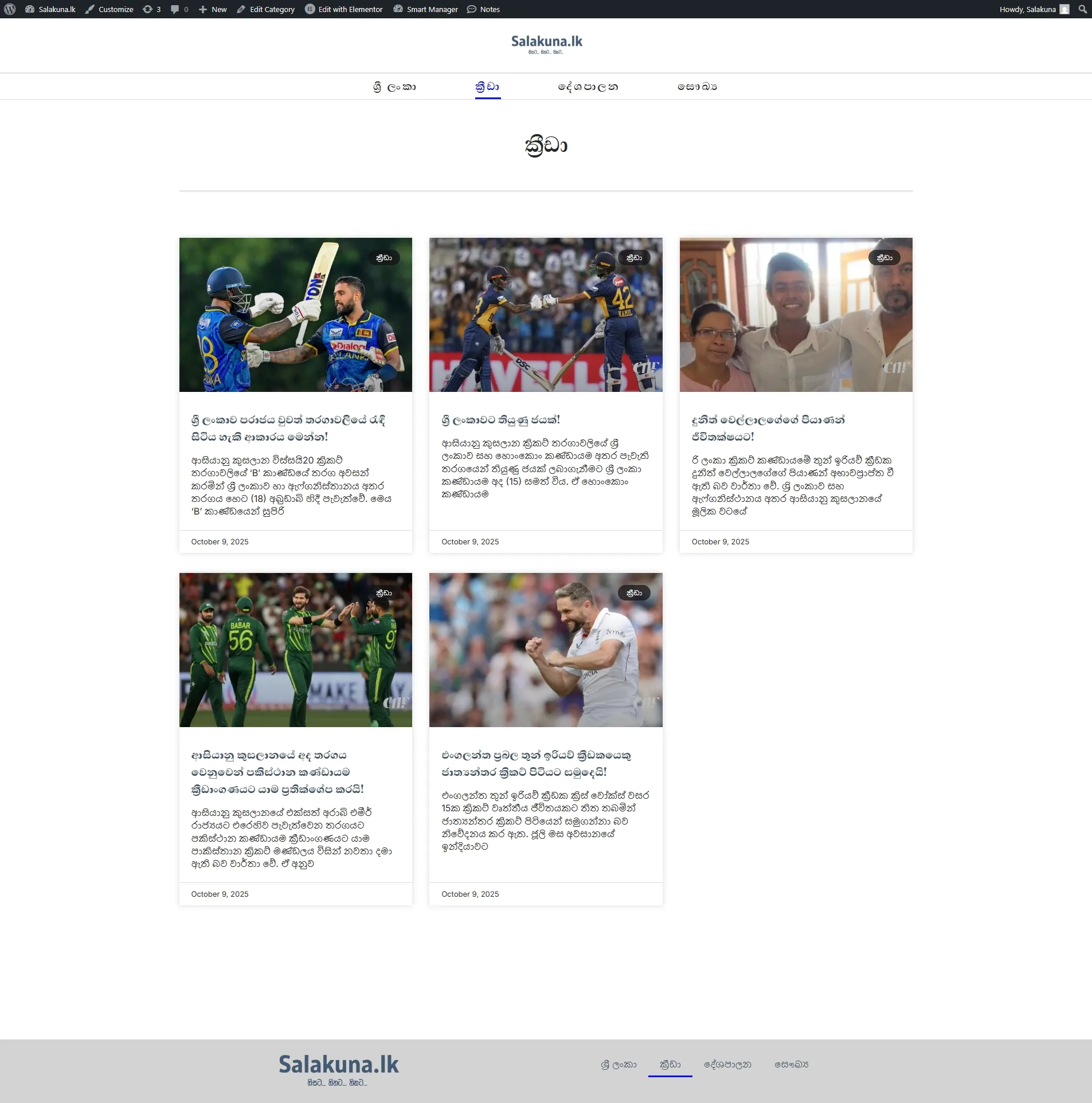This screenshot has height=1103, width=1092.
Task: Click ශ්‍රී ලංකා in the footer menu
Action: [618, 1064]
